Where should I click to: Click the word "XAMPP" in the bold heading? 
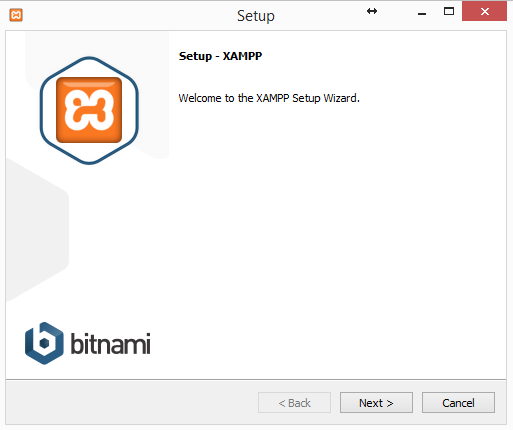tap(242, 56)
